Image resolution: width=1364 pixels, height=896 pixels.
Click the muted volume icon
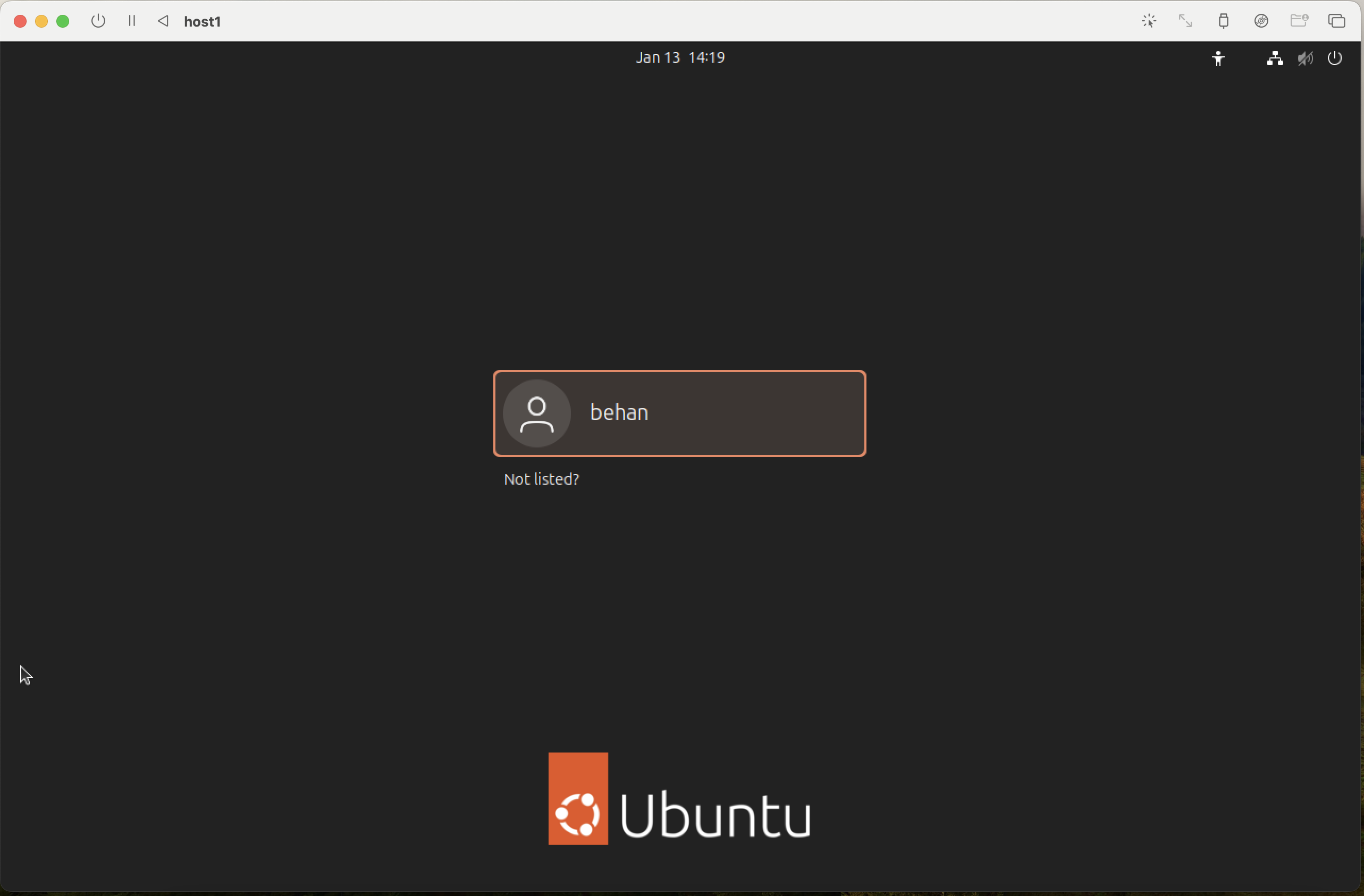(x=1305, y=58)
